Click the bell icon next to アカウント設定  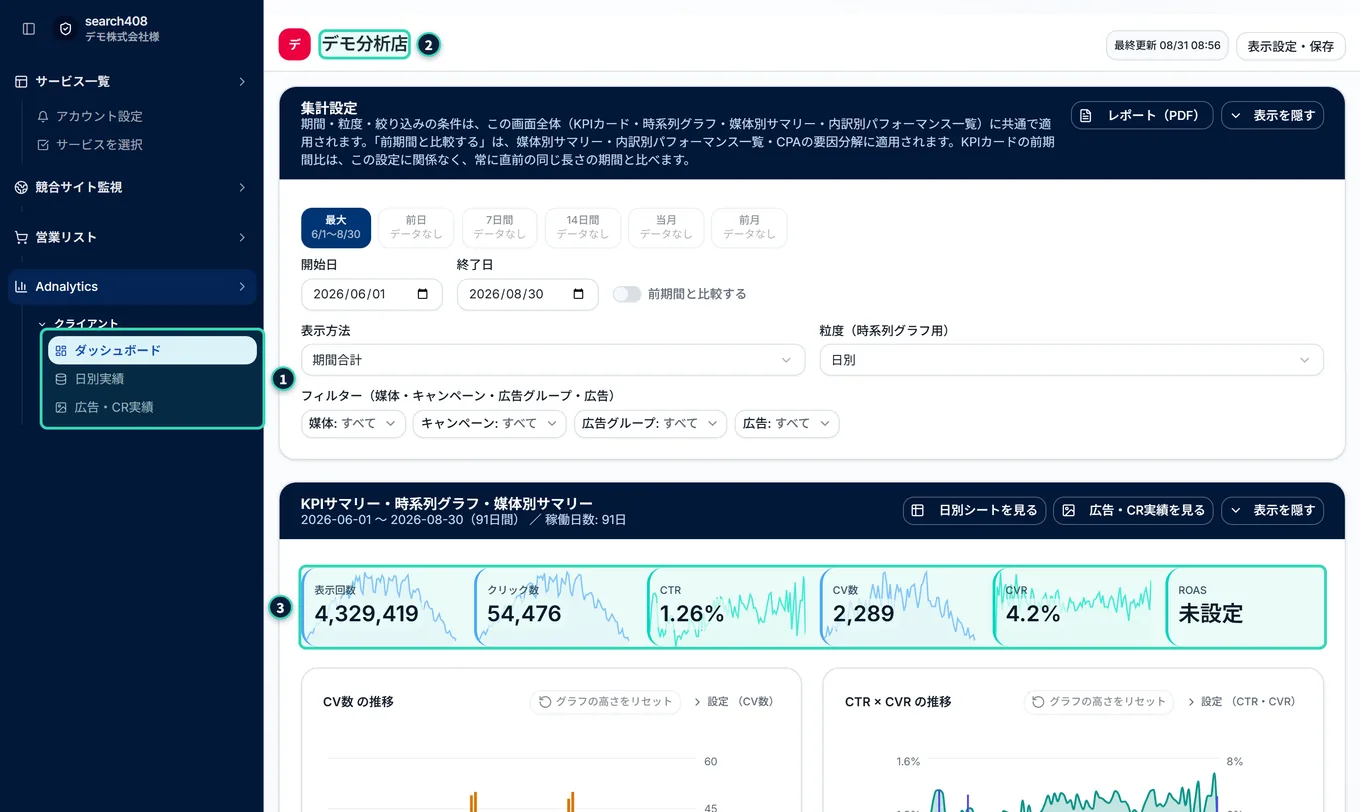click(43, 116)
